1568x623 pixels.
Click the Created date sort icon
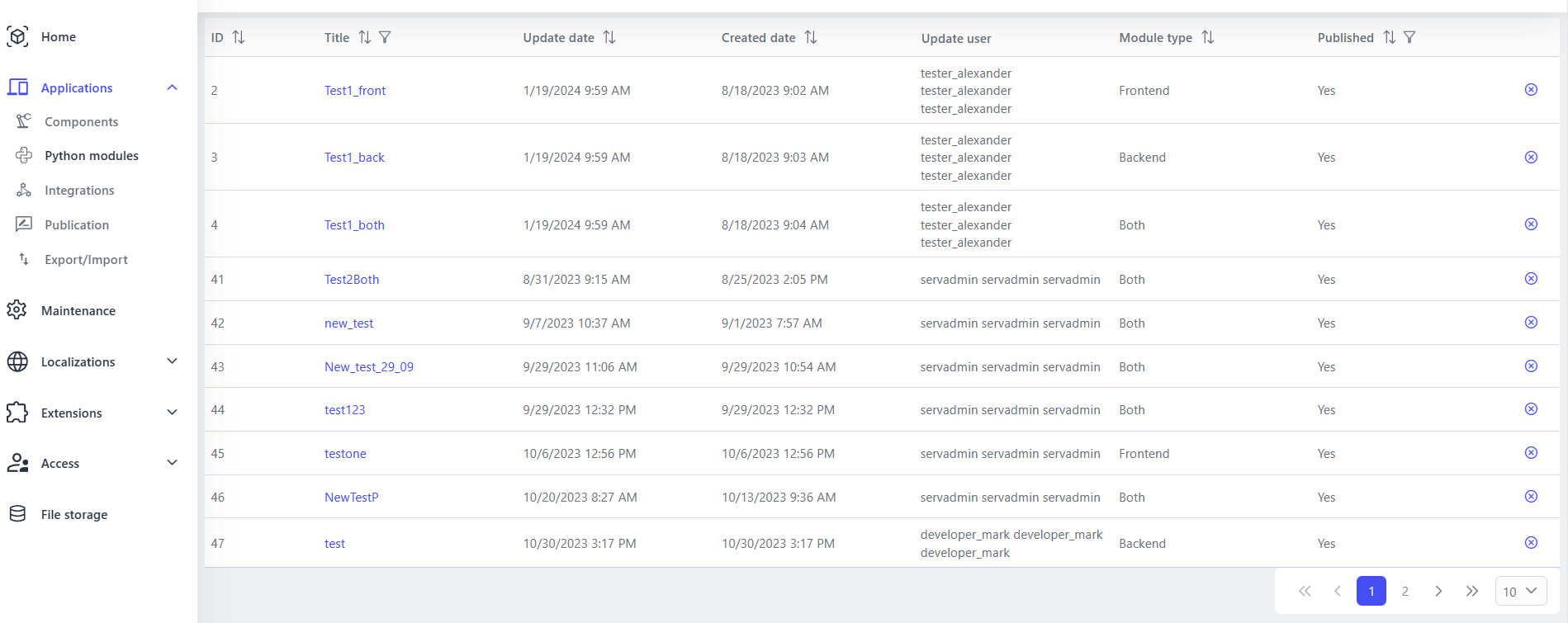tap(811, 37)
